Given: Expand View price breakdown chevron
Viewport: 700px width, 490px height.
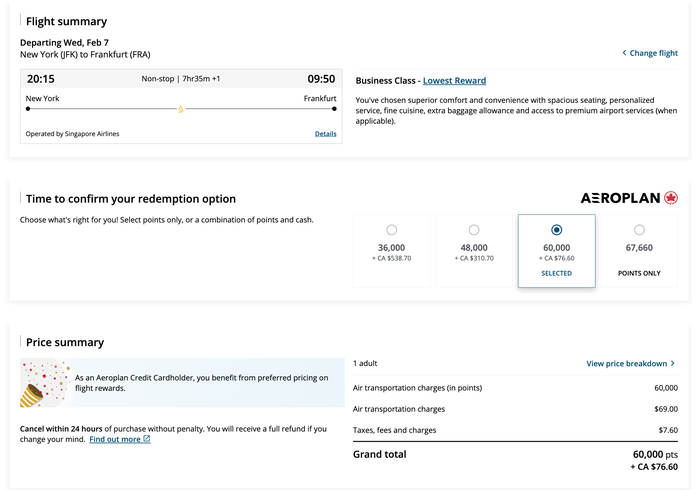Looking at the screenshot, I should (x=673, y=363).
